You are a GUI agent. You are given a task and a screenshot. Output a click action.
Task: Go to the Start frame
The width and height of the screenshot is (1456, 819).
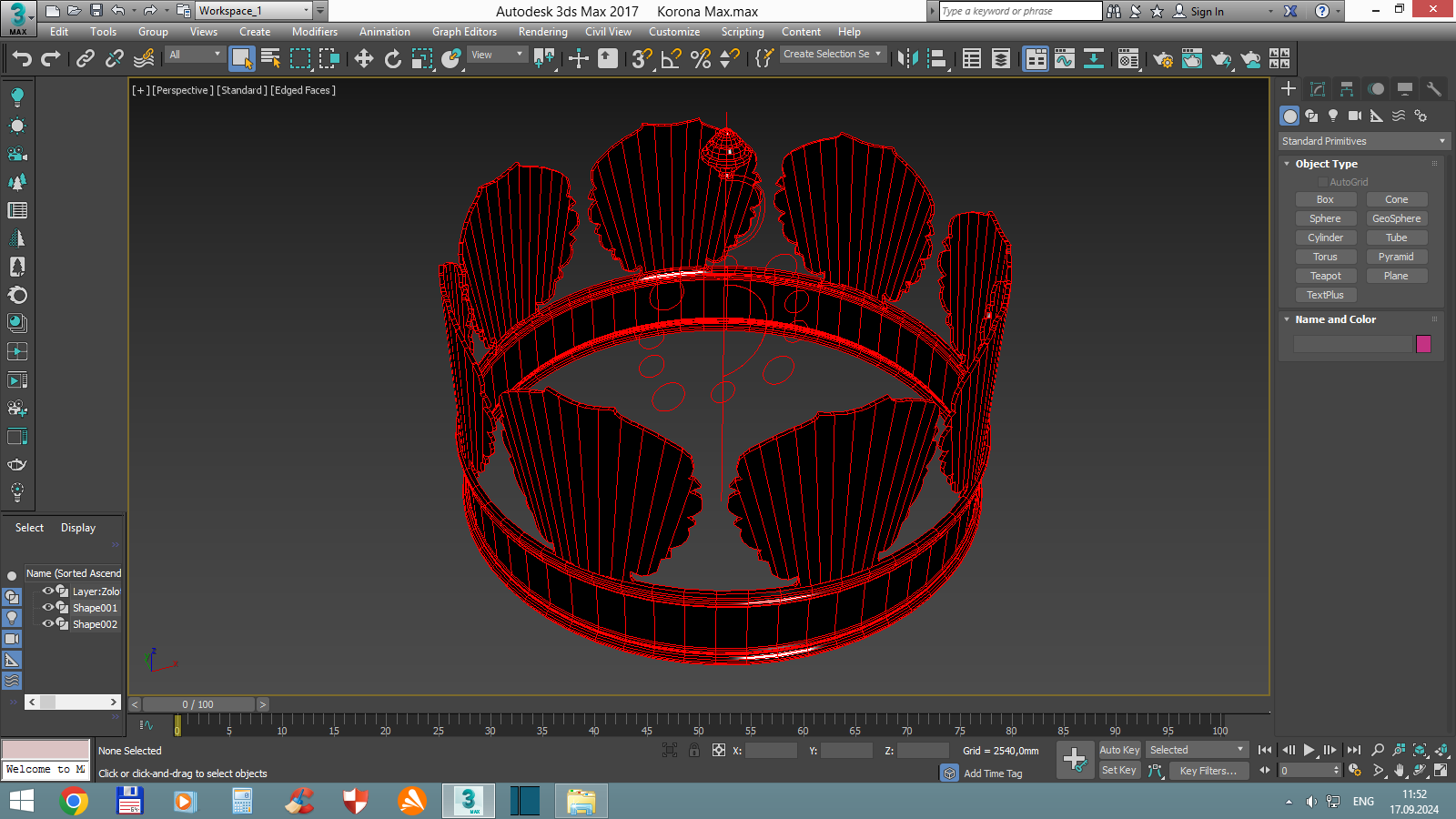pos(1265,750)
